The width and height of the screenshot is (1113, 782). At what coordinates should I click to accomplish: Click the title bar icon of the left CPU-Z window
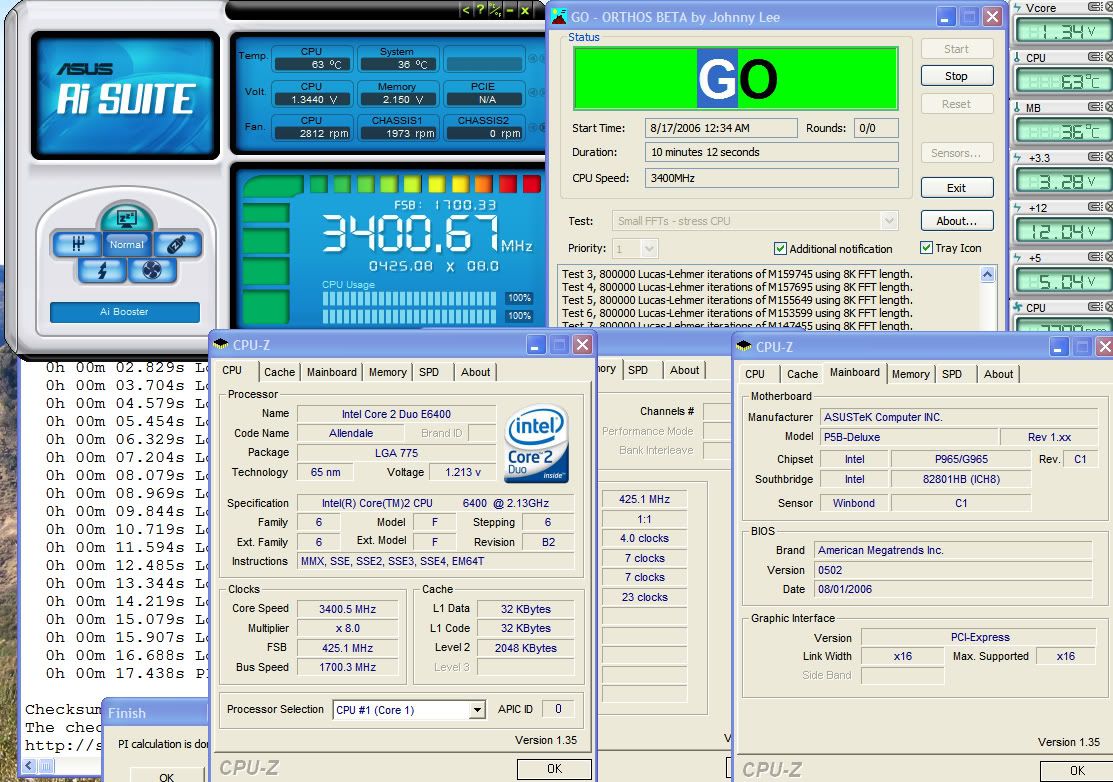pyautogui.click(x=220, y=344)
